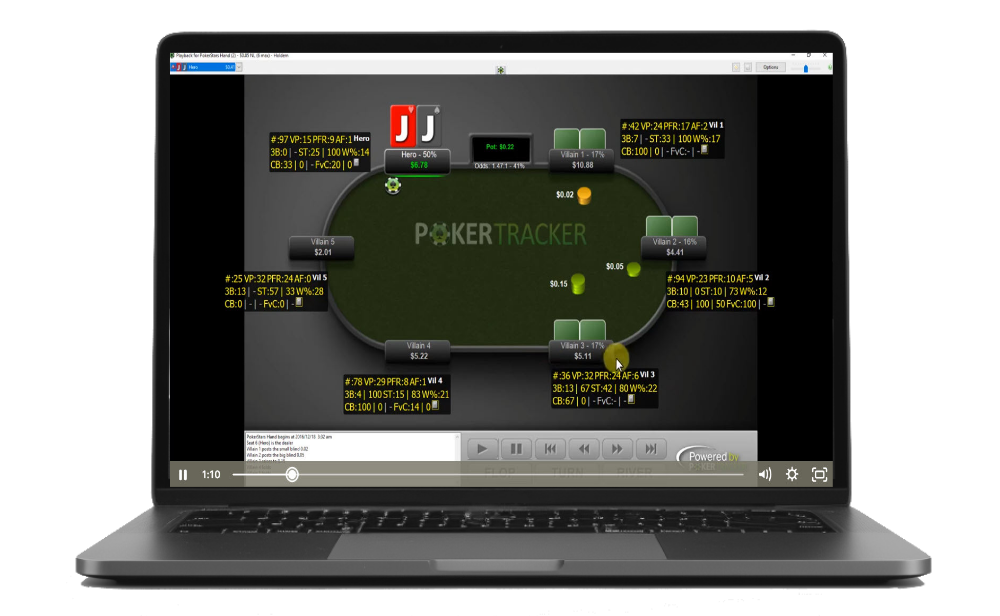
Task: Open the notes icon in Villain 3 HUD
Action: click(x=631, y=400)
